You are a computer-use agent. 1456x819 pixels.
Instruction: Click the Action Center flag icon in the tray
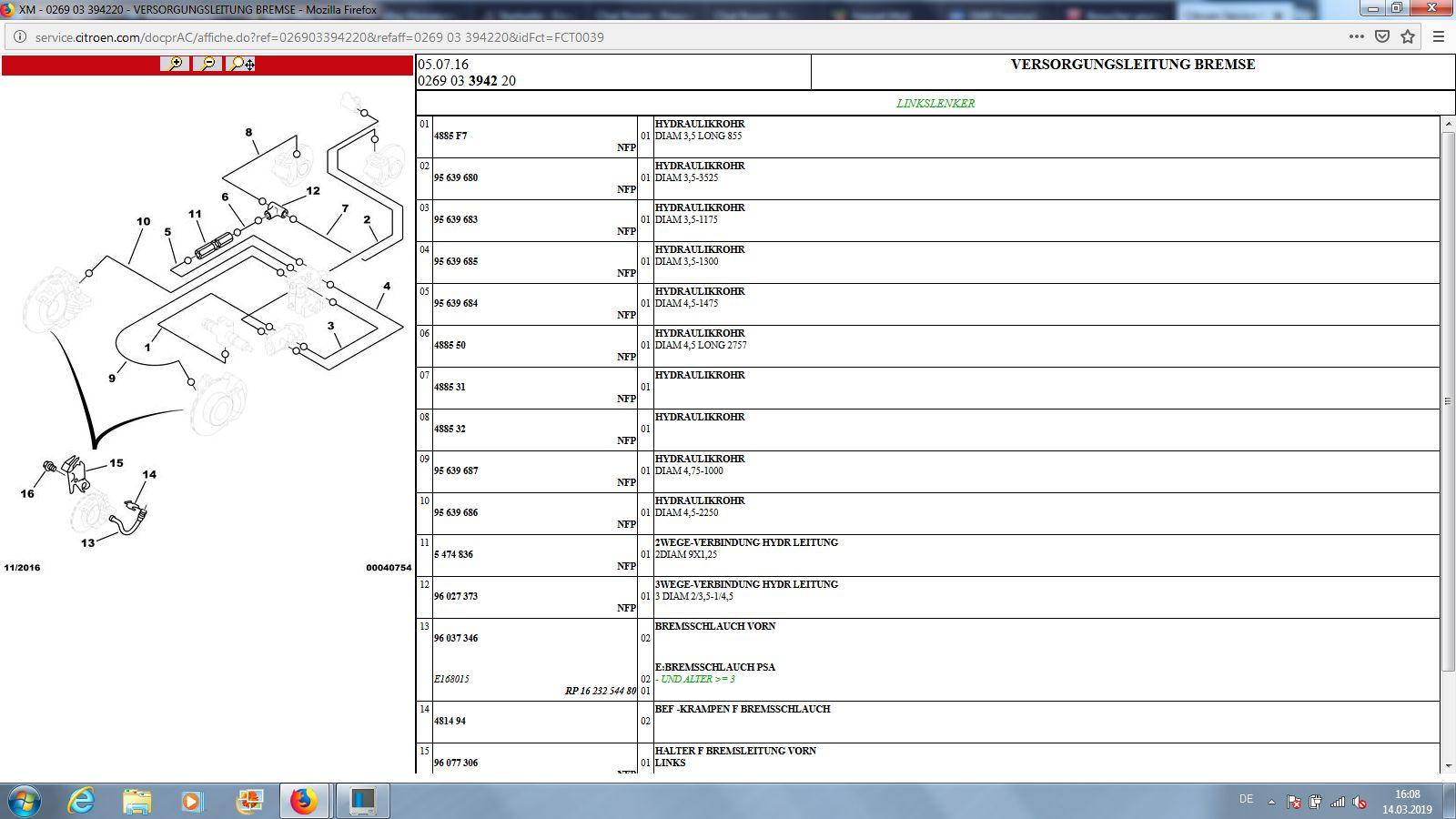pos(1293,802)
